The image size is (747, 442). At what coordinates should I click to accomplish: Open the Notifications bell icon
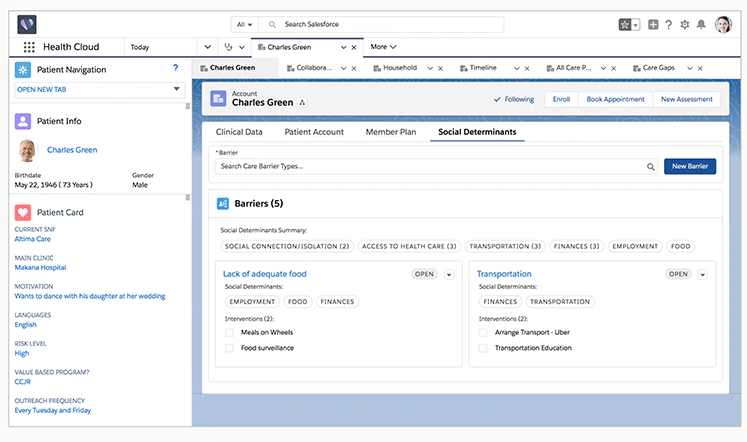click(701, 24)
